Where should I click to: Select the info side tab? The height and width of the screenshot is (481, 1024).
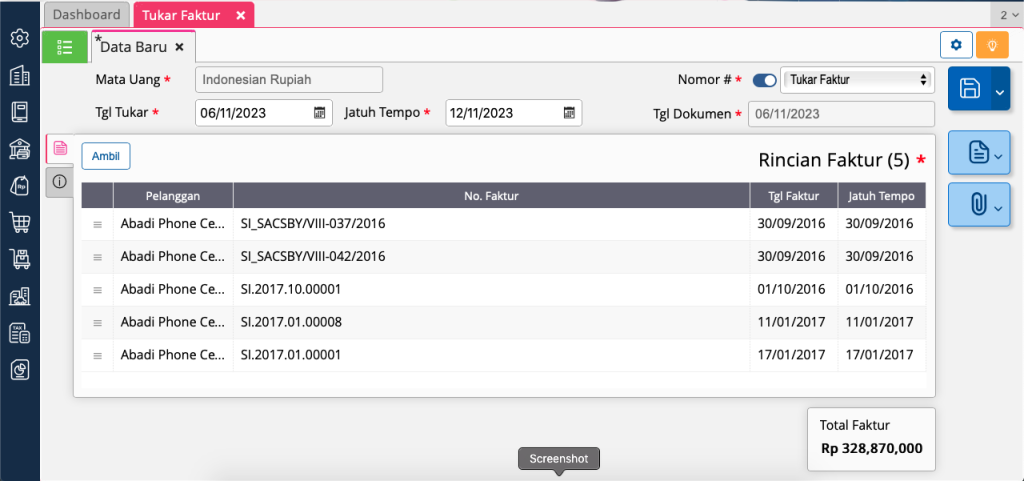pos(59,181)
